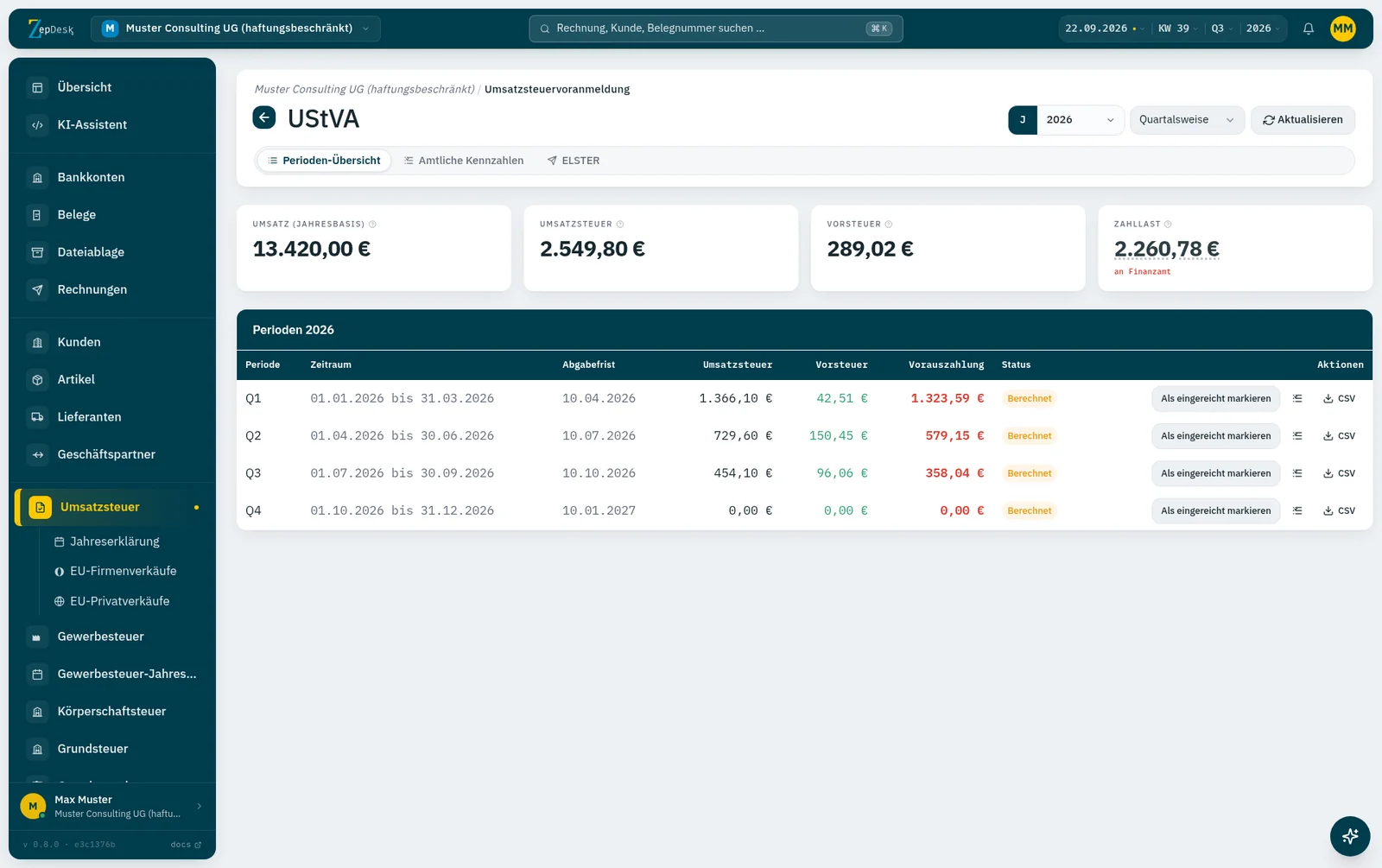This screenshot has height=868, width=1382.
Task: Open Körperschaftsteuer in the sidebar
Action: 112,712
